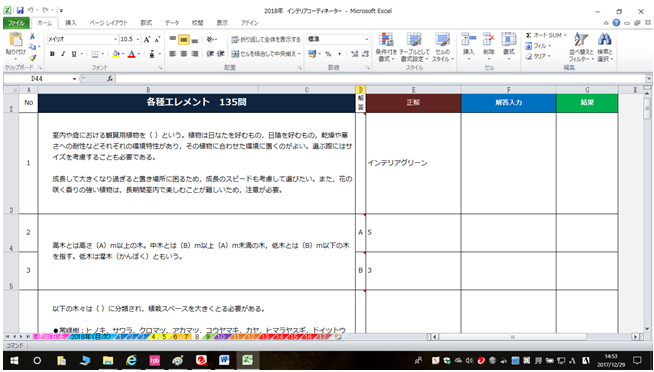The width and height of the screenshot is (654, 372).
Task: Open Internet Explorer from the taskbar
Action: coord(131,360)
